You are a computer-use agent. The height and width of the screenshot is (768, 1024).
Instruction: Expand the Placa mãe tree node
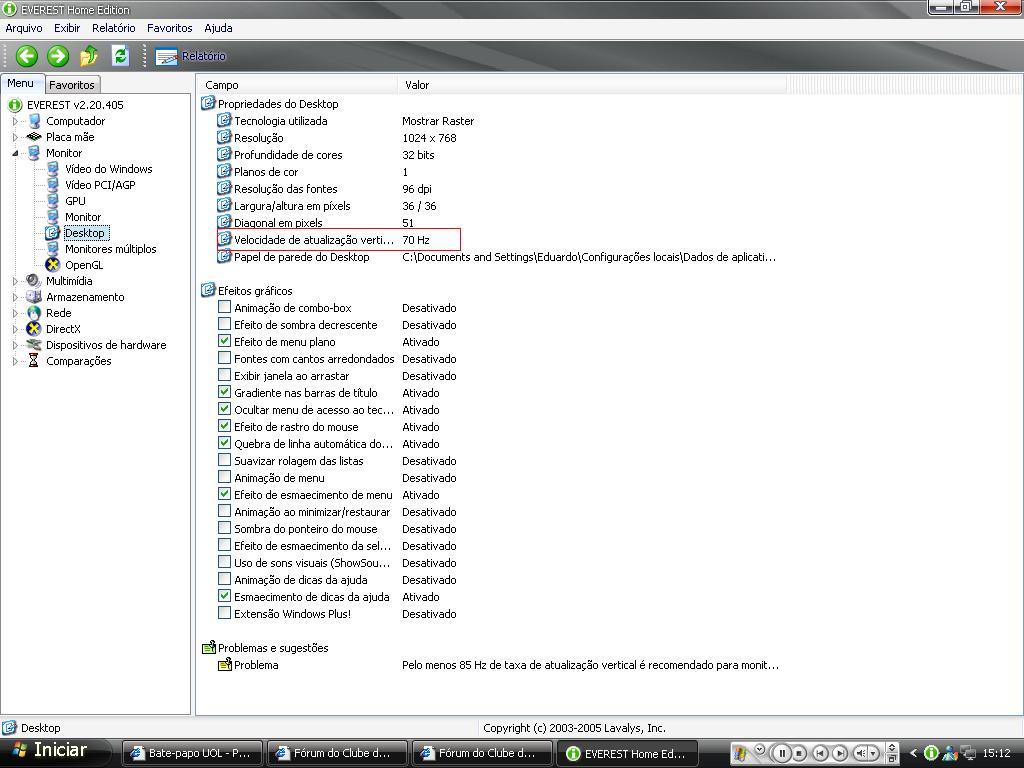pyautogui.click(x=15, y=137)
